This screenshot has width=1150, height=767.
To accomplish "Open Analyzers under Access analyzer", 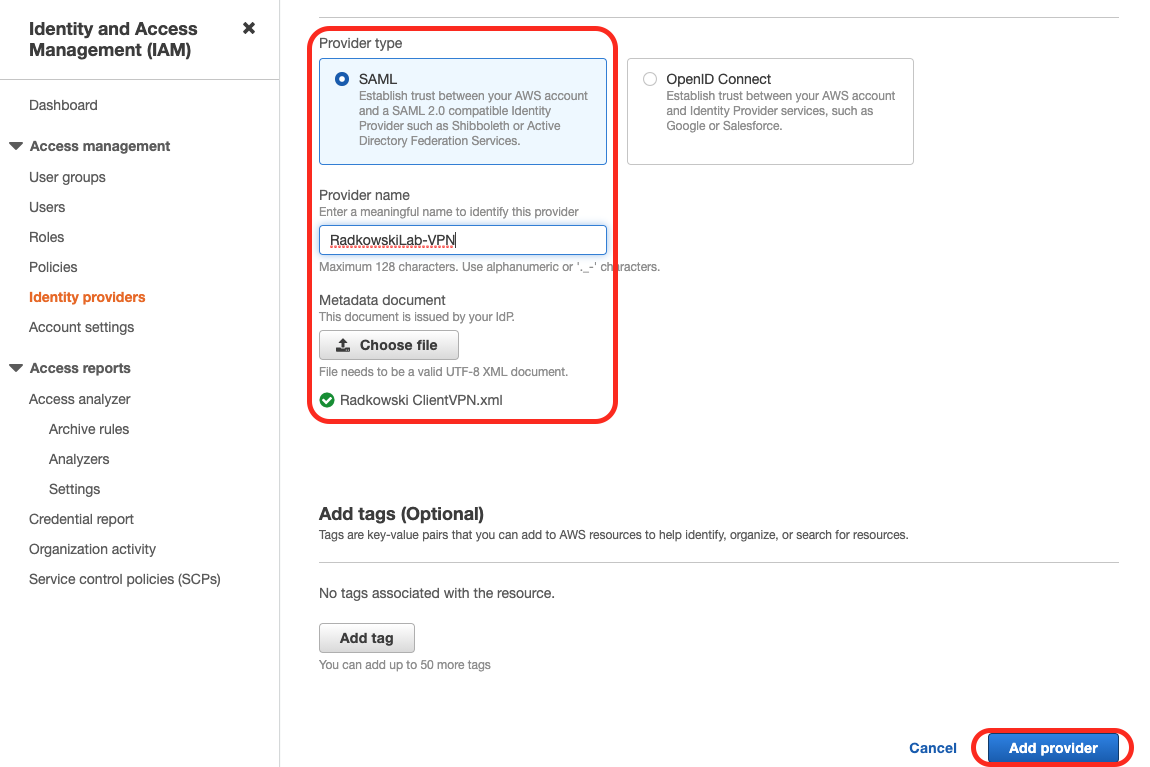I will (79, 459).
